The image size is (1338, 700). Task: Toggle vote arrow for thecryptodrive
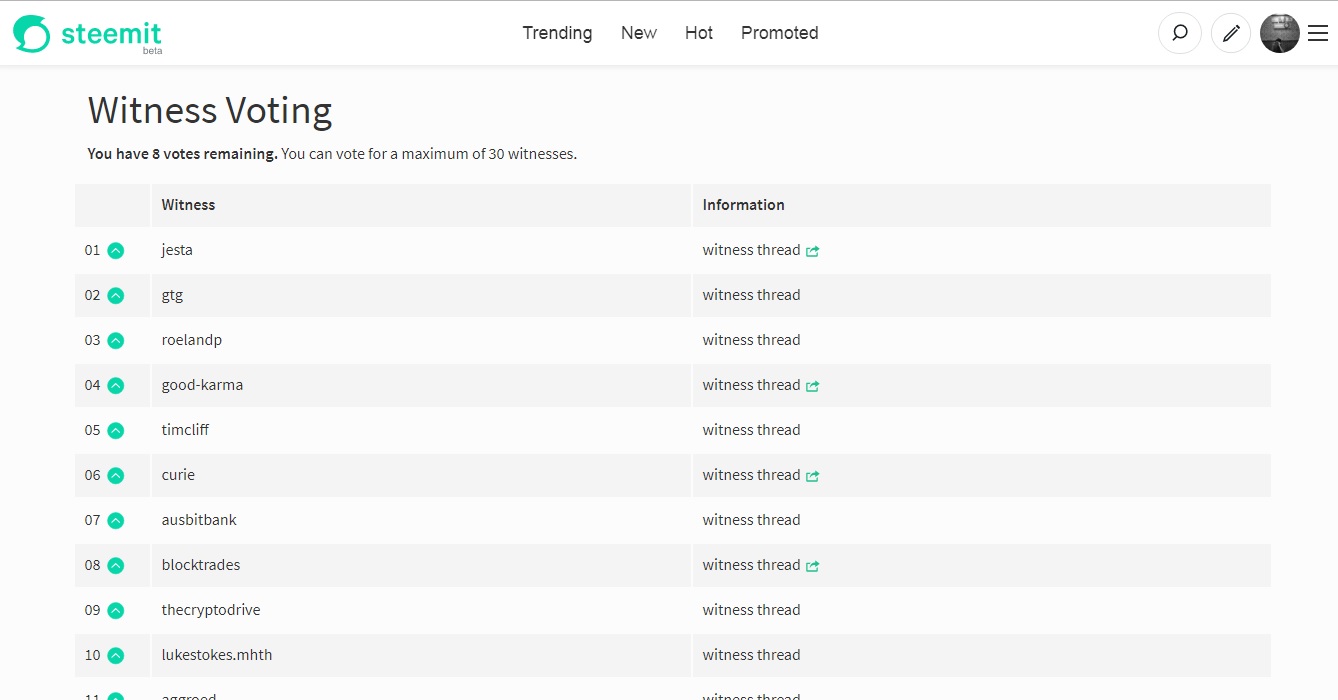[x=116, y=611]
